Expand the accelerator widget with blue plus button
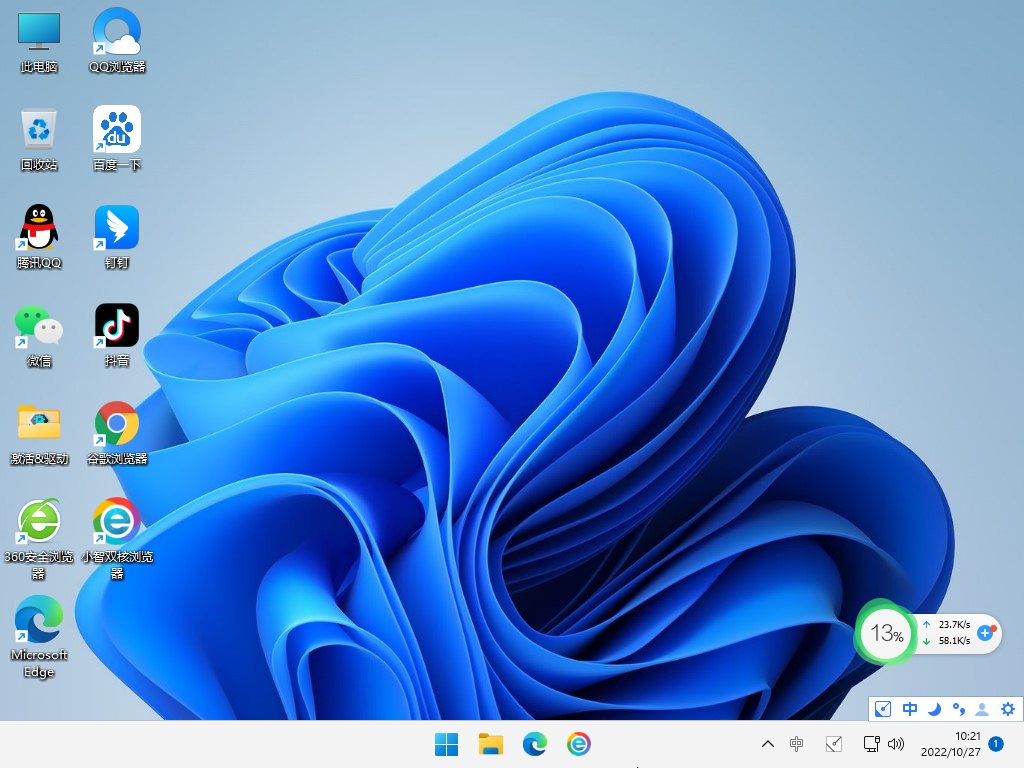Viewport: 1024px width, 768px height. pyautogui.click(x=986, y=633)
